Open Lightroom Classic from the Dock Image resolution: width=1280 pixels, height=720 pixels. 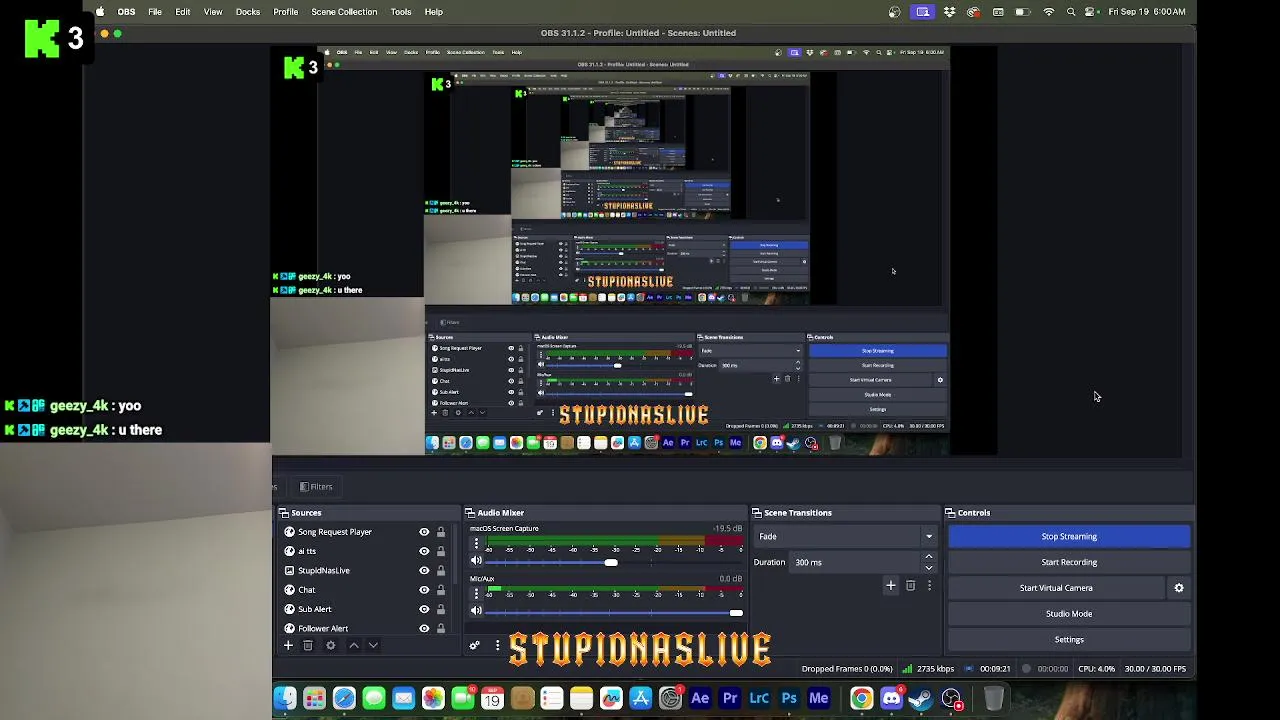[759, 698]
